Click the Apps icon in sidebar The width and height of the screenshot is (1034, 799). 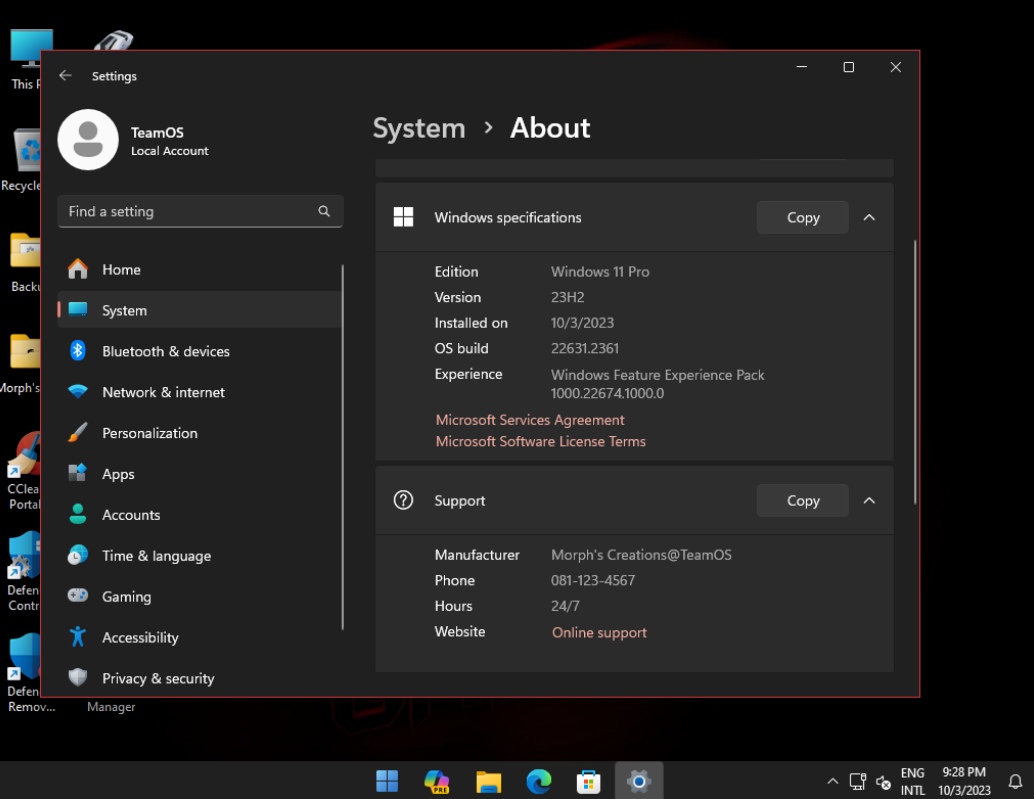click(x=78, y=473)
